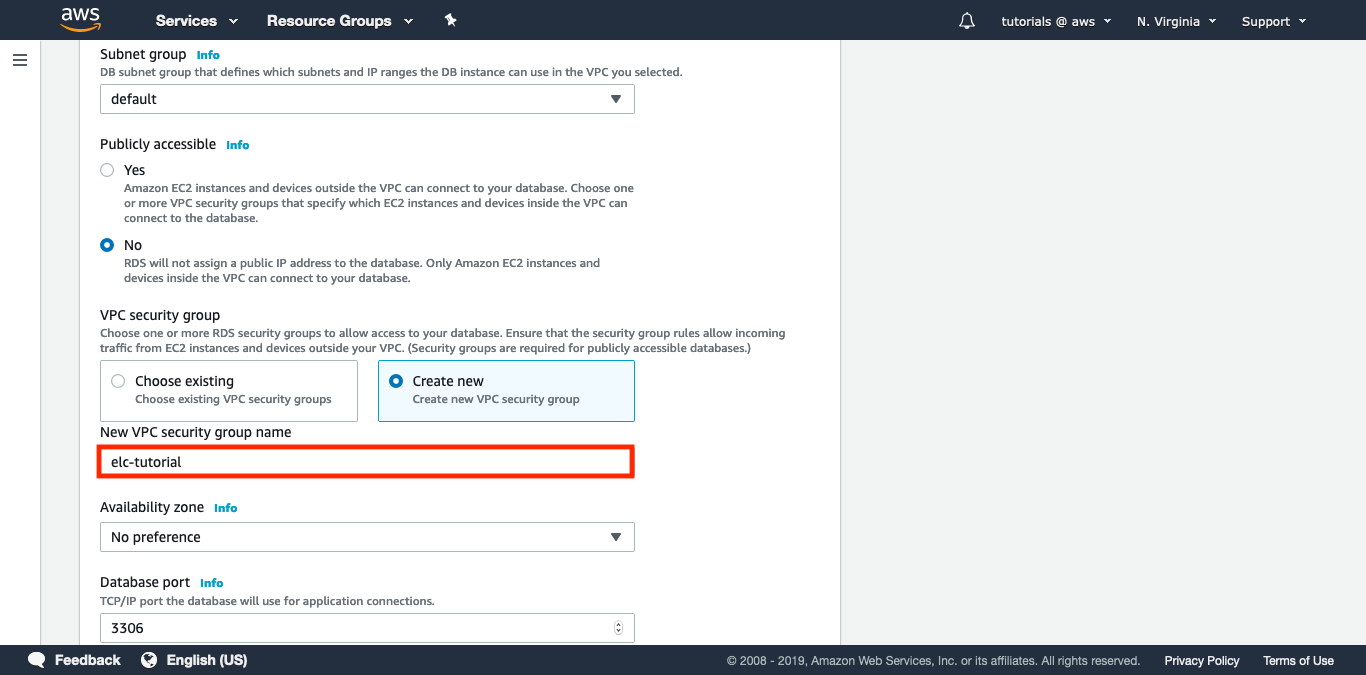Select Create new VPC security group
The height and width of the screenshot is (675, 1366).
point(396,381)
